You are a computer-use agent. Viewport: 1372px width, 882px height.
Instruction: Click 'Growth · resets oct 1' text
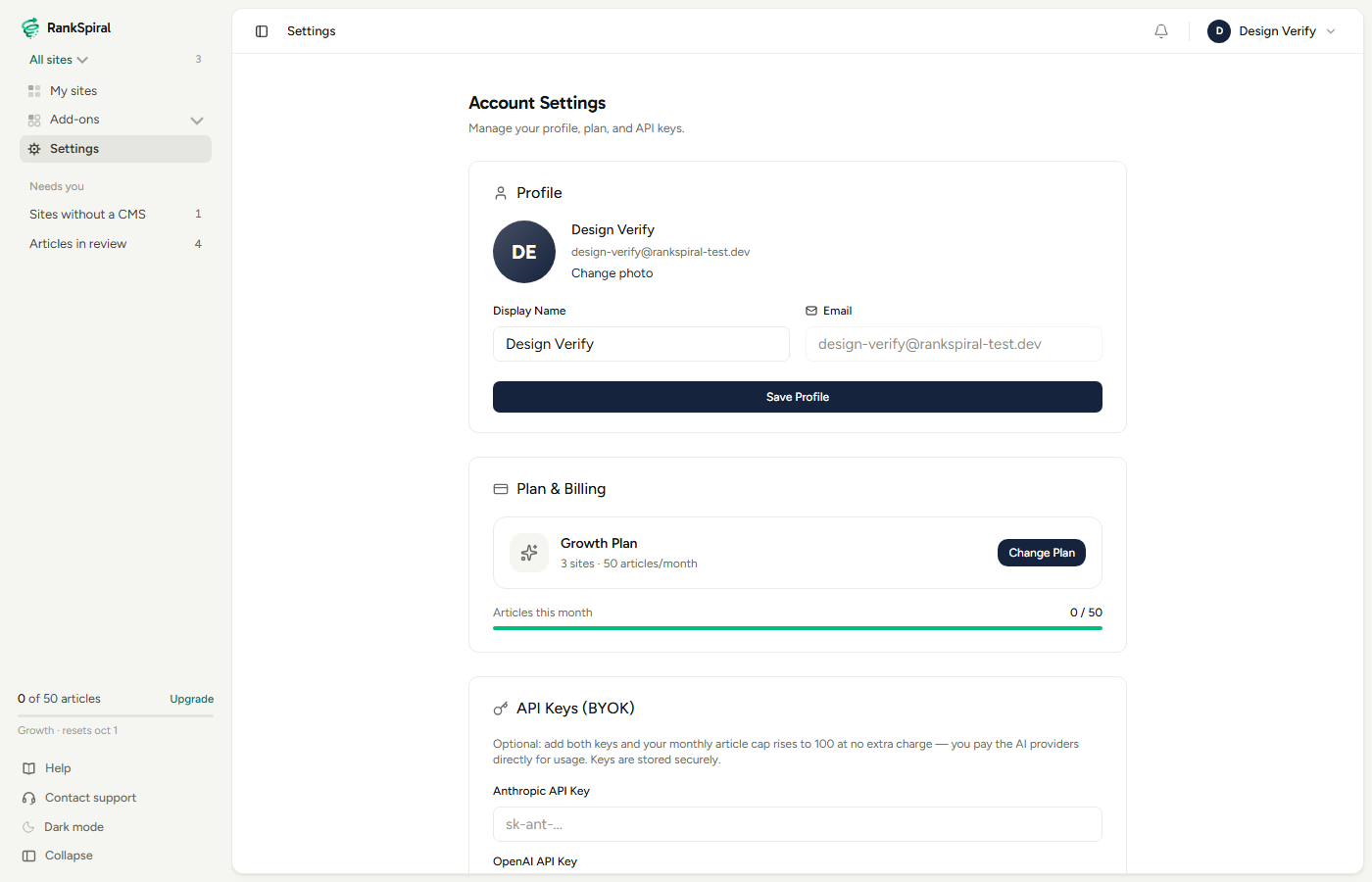(x=68, y=730)
